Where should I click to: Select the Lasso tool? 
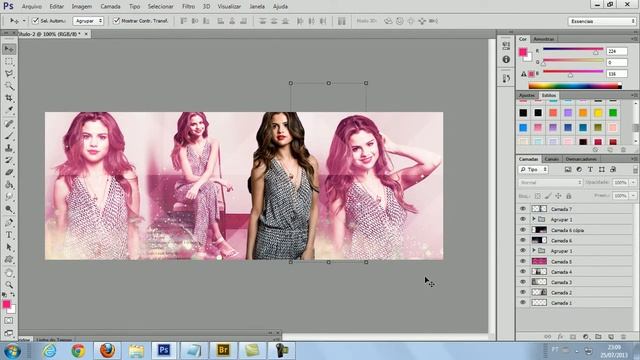(x=9, y=74)
